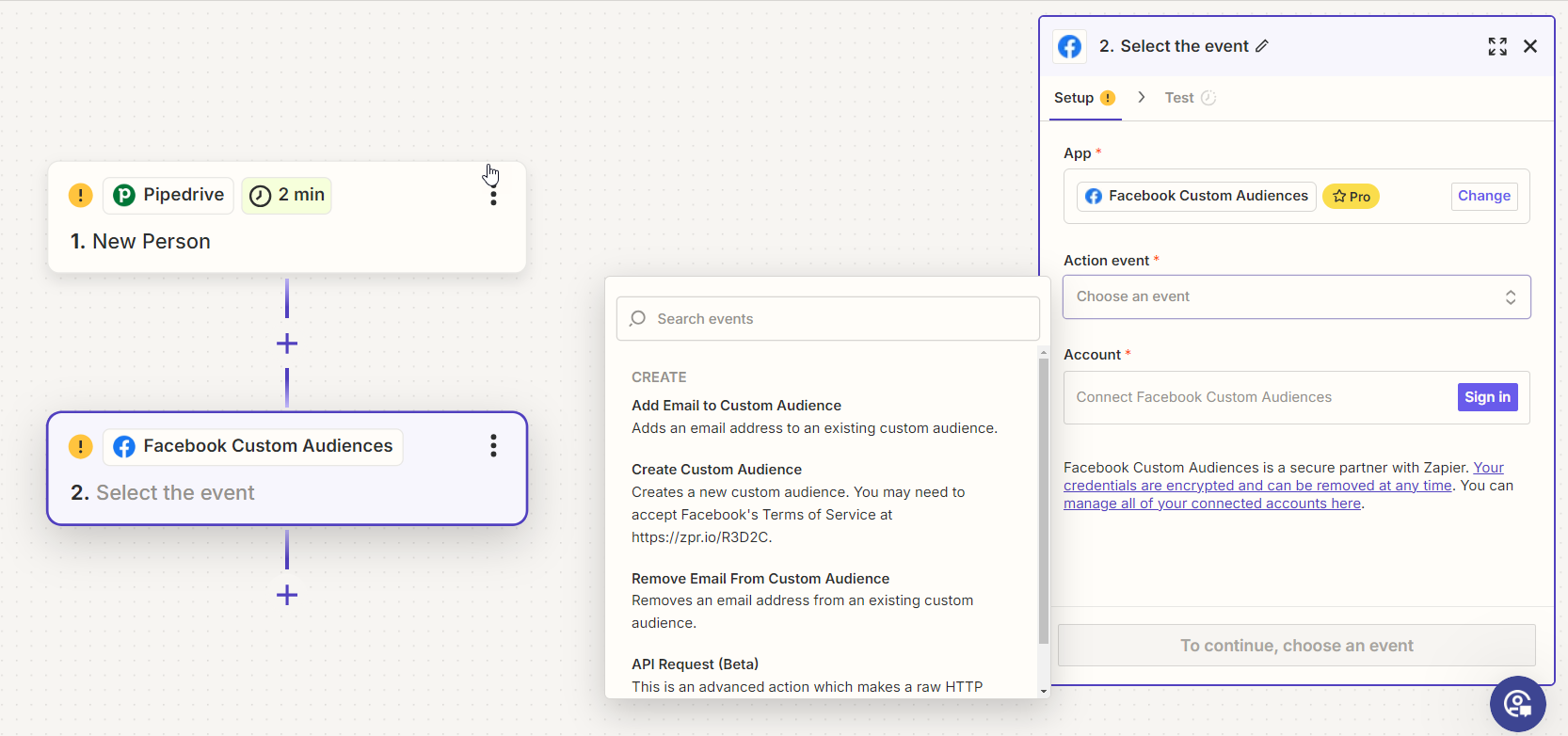Click the Pro star badge

point(1351,196)
